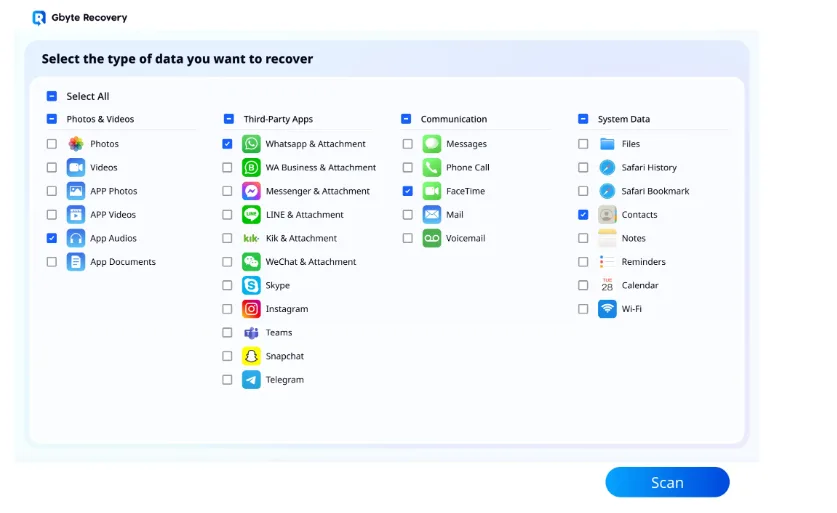Click the Safari History compass icon
Screen dimensions: 837x513
point(607,168)
